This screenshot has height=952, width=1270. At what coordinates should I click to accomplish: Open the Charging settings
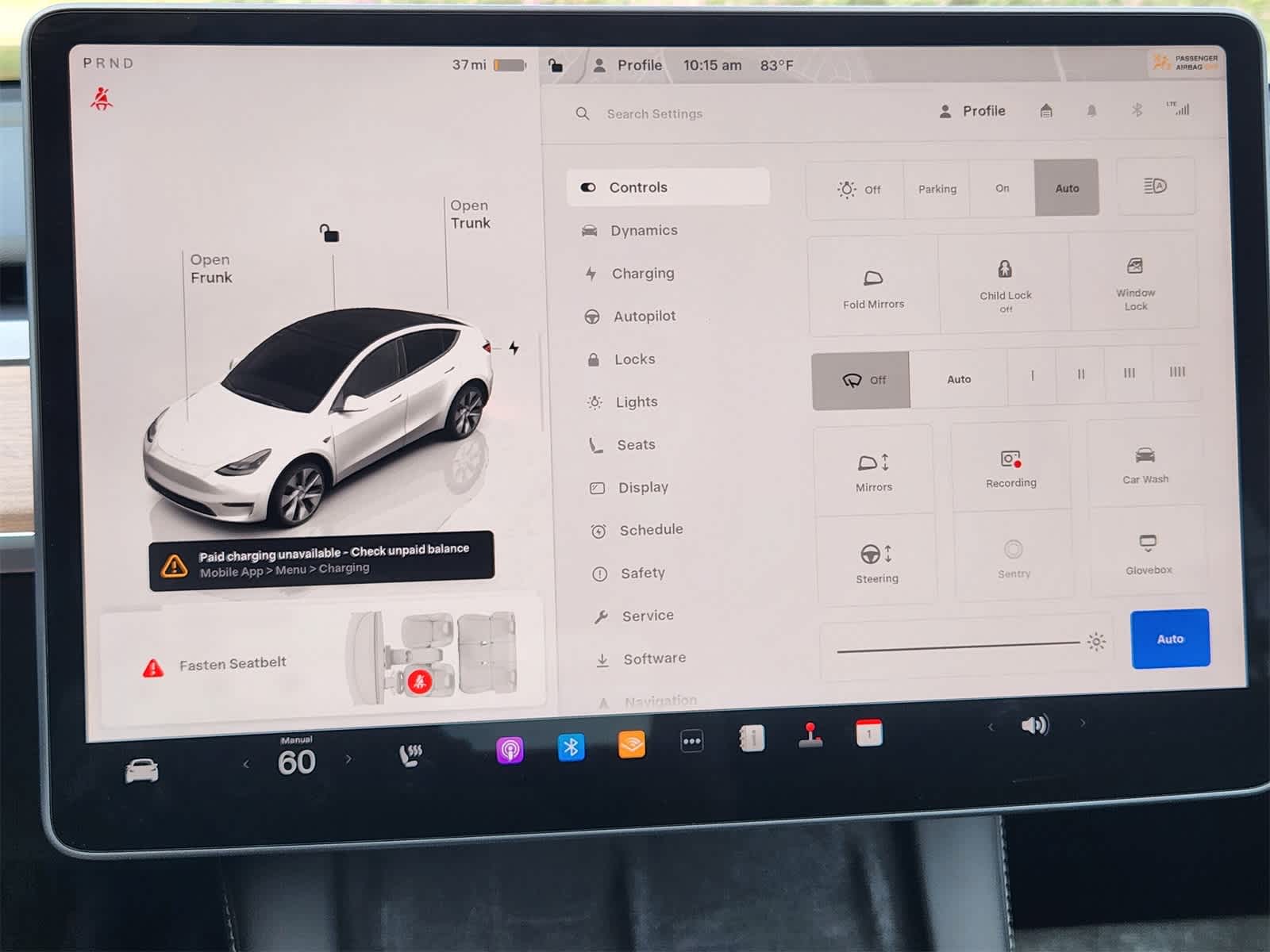click(x=630, y=274)
